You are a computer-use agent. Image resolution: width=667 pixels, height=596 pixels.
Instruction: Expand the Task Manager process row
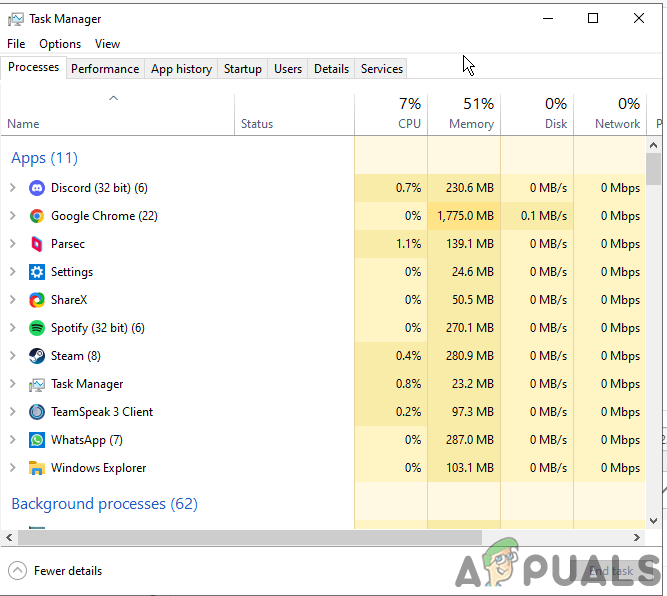click(13, 384)
